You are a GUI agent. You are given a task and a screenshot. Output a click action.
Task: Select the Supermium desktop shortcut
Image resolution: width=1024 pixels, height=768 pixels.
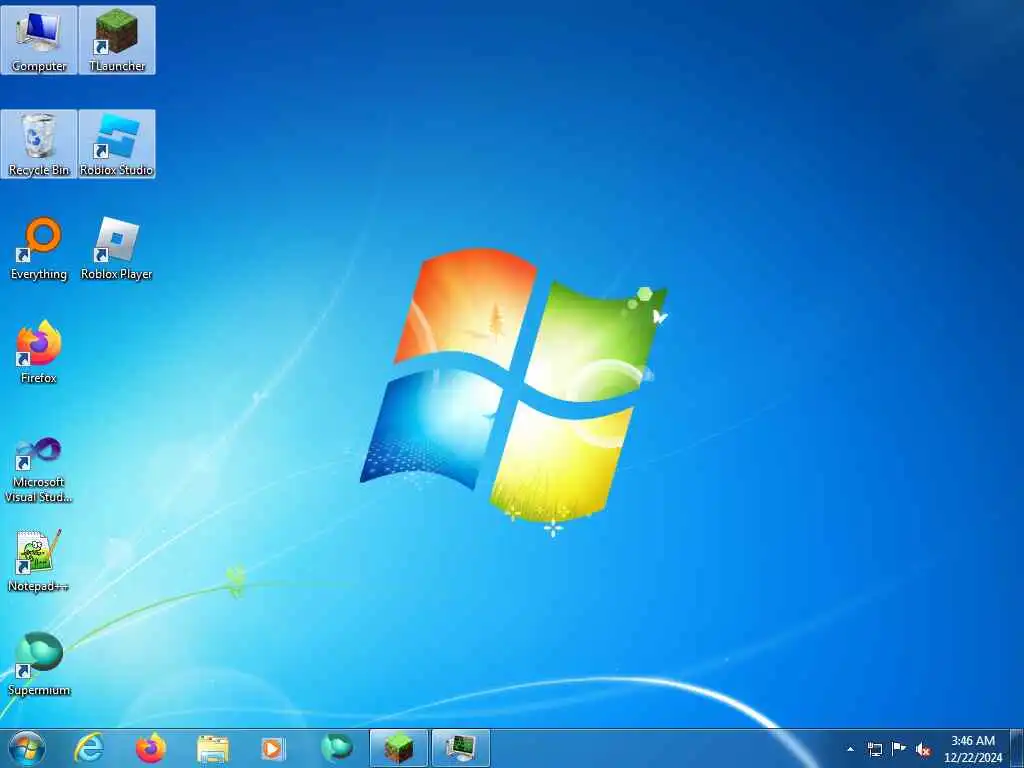pos(39,664)
